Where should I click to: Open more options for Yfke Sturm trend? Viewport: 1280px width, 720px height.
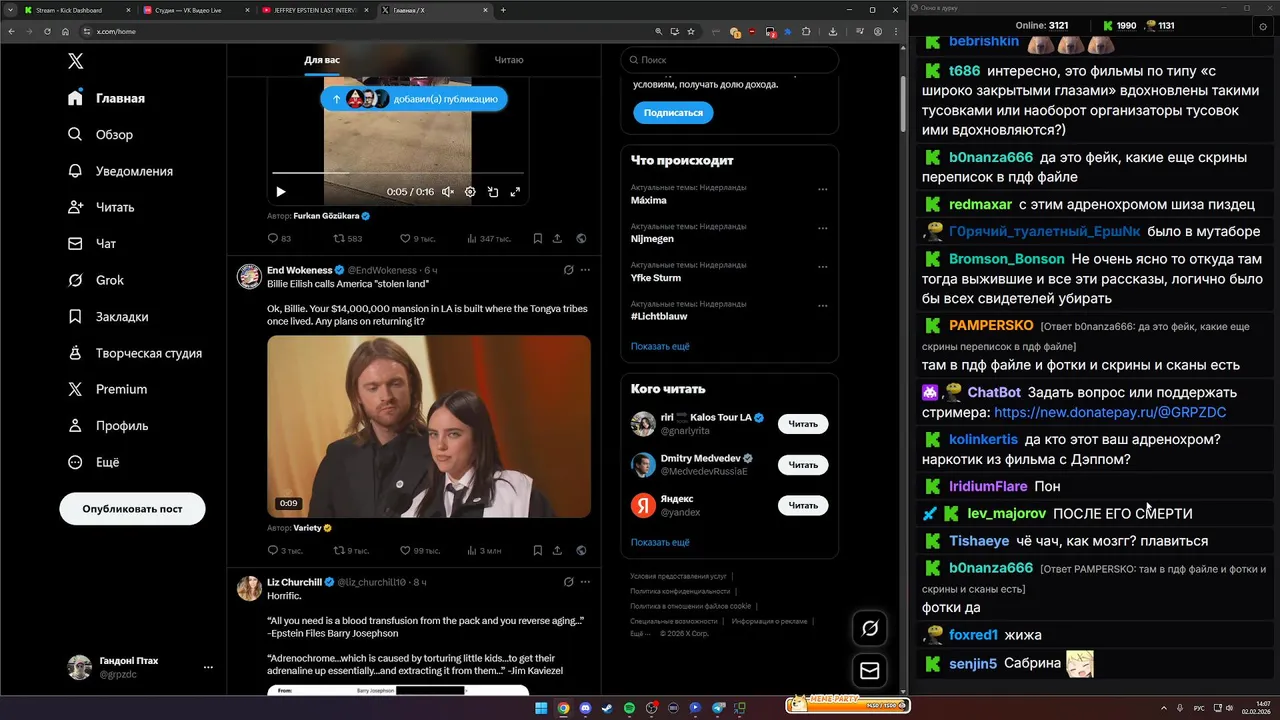coord(823,266)
